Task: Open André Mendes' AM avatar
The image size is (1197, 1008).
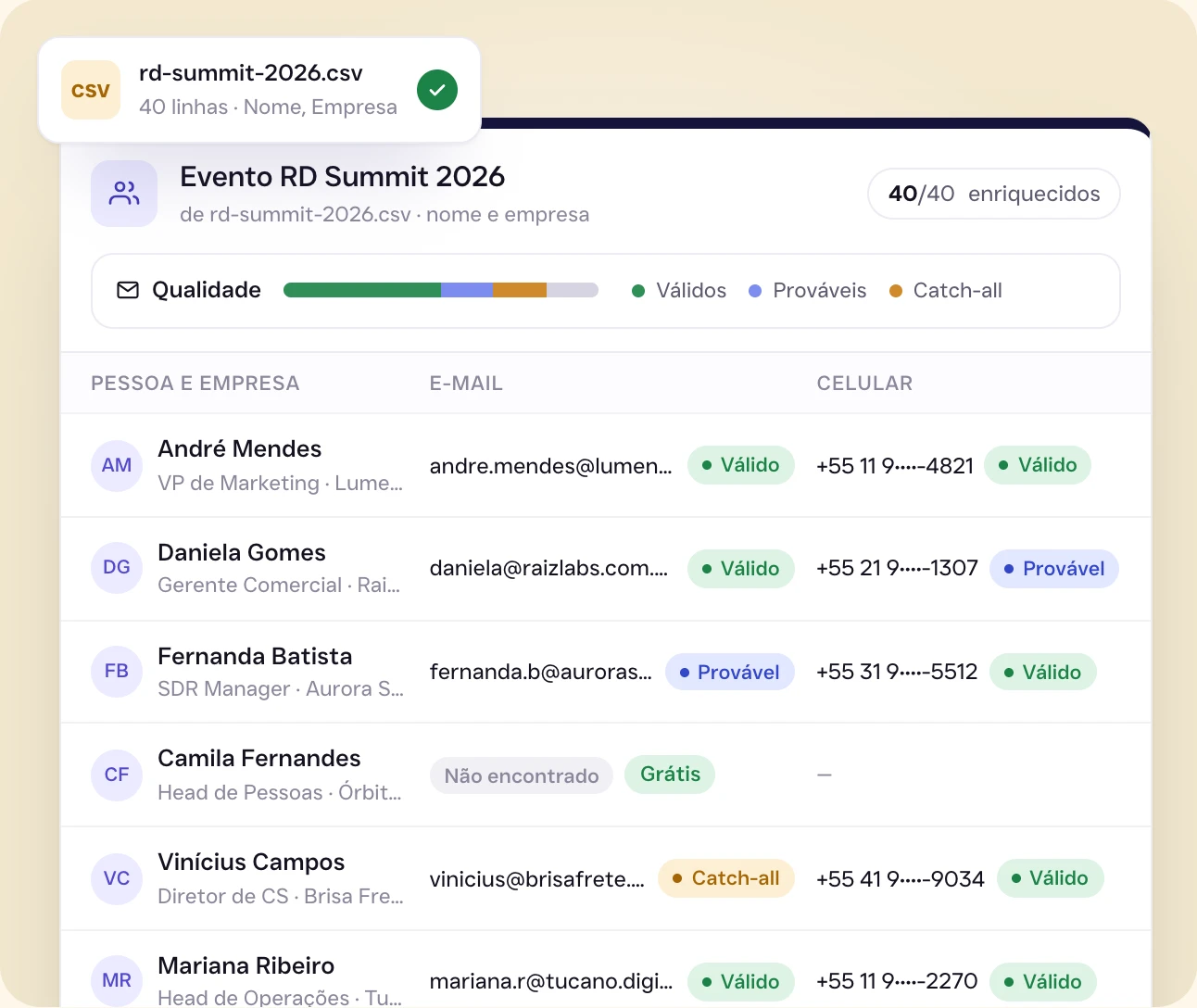Action: click(x=117, y=465)
